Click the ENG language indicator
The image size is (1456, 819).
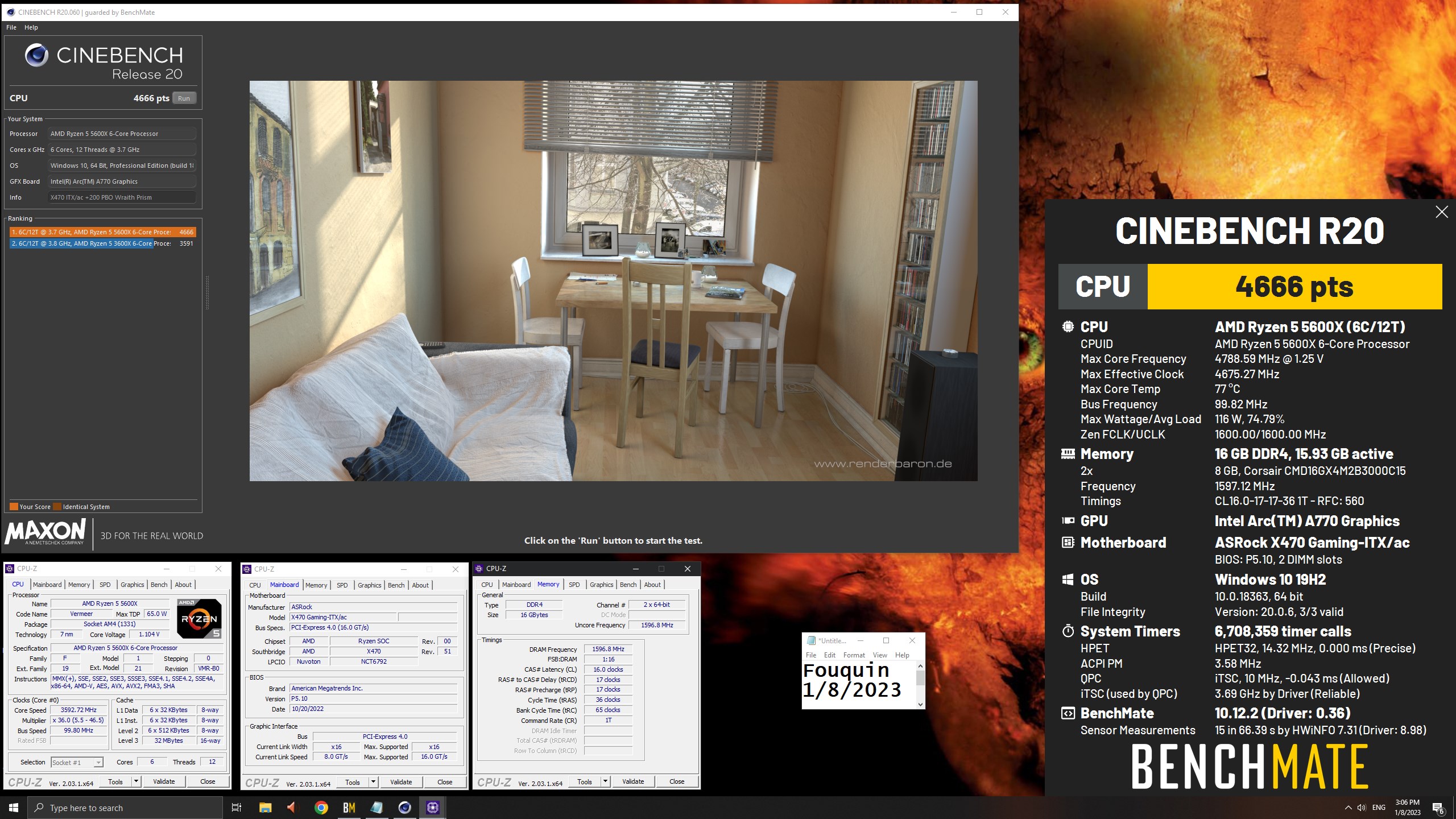pyautogui.click(x=1379, y=808)
